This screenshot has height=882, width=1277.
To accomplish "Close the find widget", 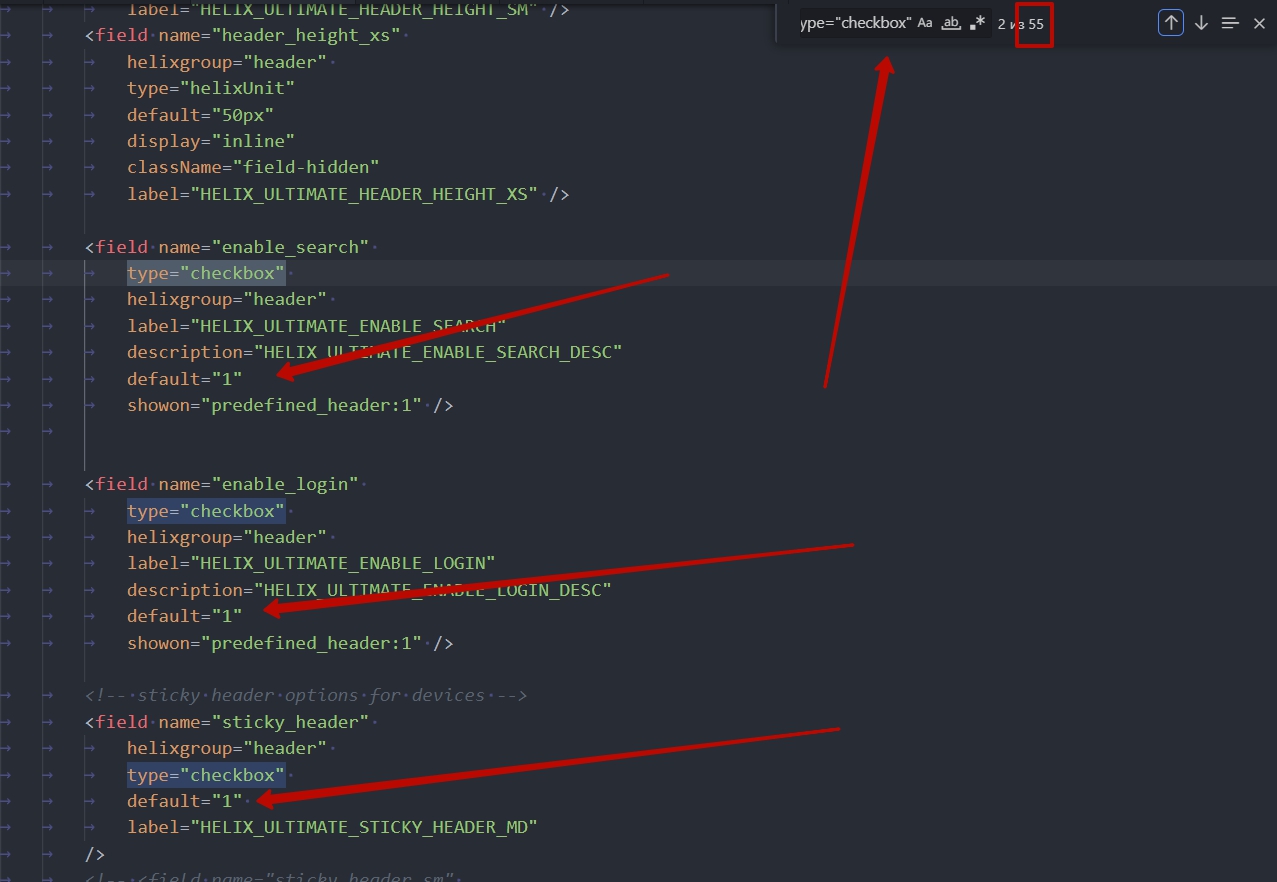I will coord(1259,23).
